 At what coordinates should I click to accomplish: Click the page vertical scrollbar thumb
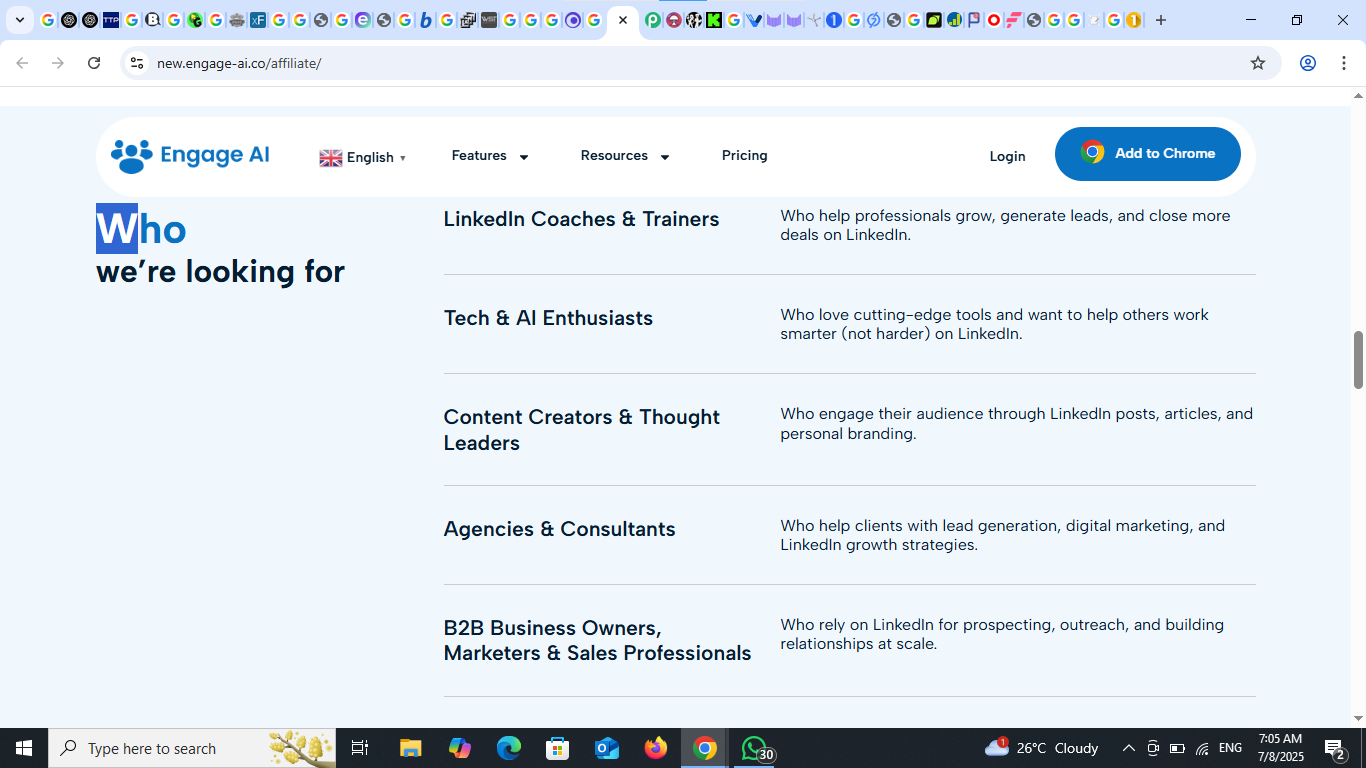click(1358, 360)
